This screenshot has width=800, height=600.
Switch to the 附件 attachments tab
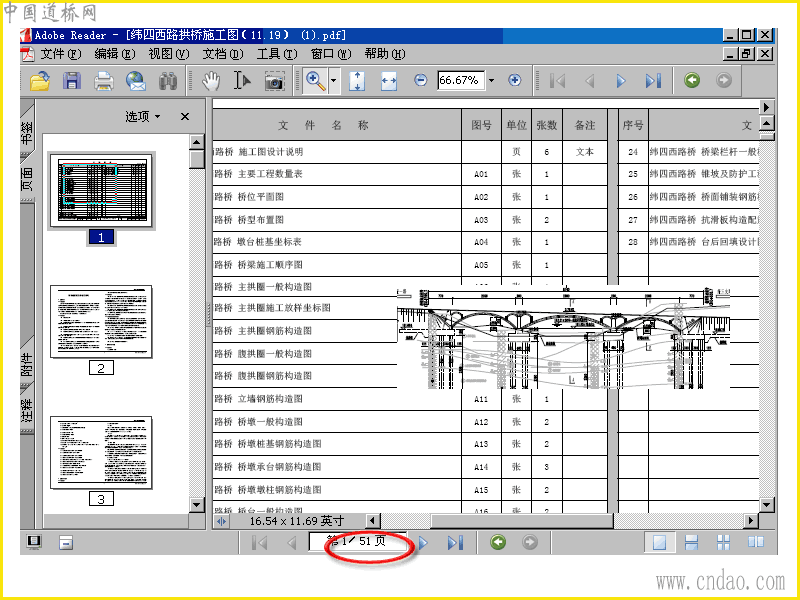coord(27,363)
